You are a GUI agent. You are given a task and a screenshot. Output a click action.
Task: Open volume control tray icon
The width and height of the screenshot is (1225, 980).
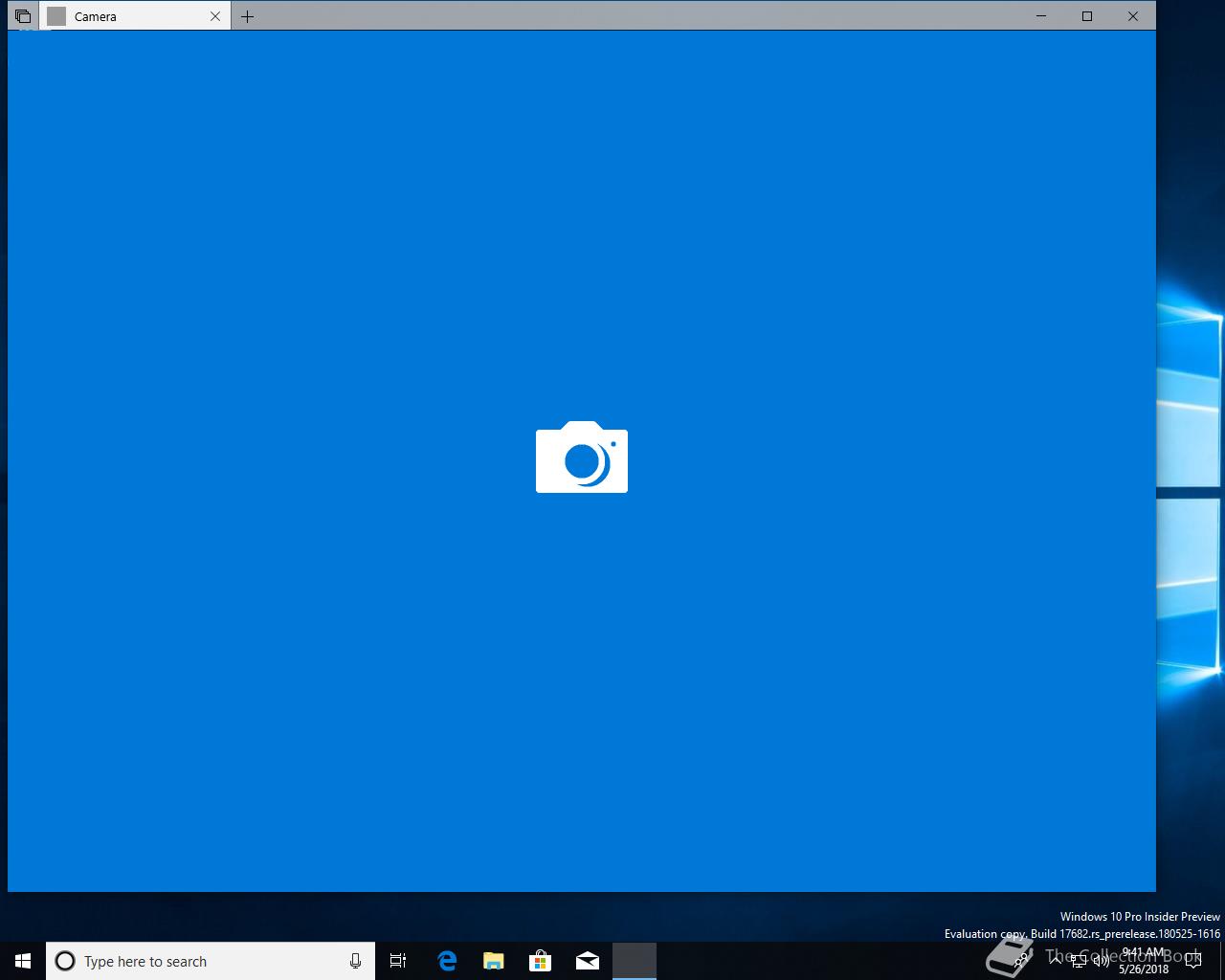[x=1102, y=961]
